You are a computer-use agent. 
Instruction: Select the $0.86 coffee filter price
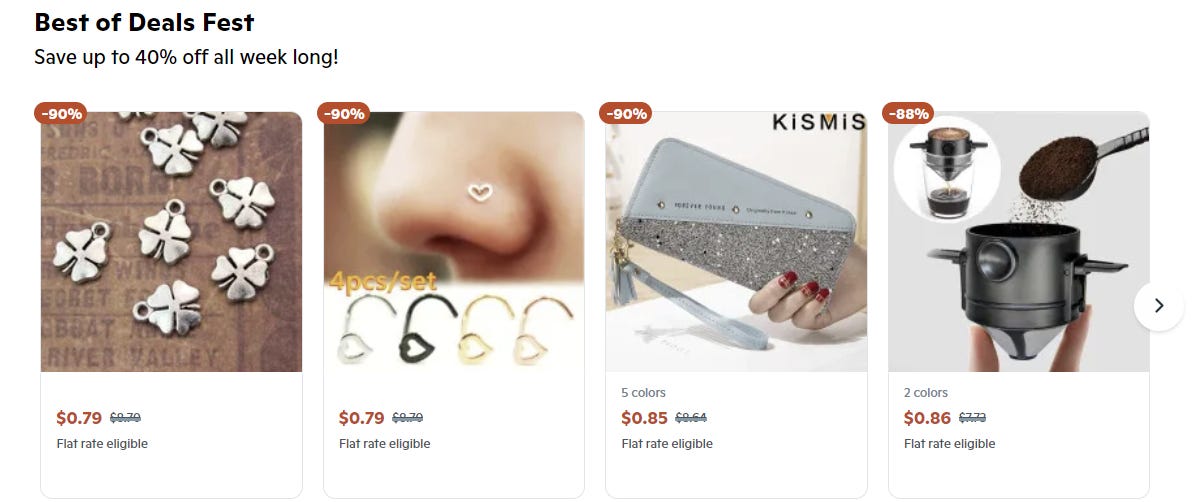(x=927, y=418)
